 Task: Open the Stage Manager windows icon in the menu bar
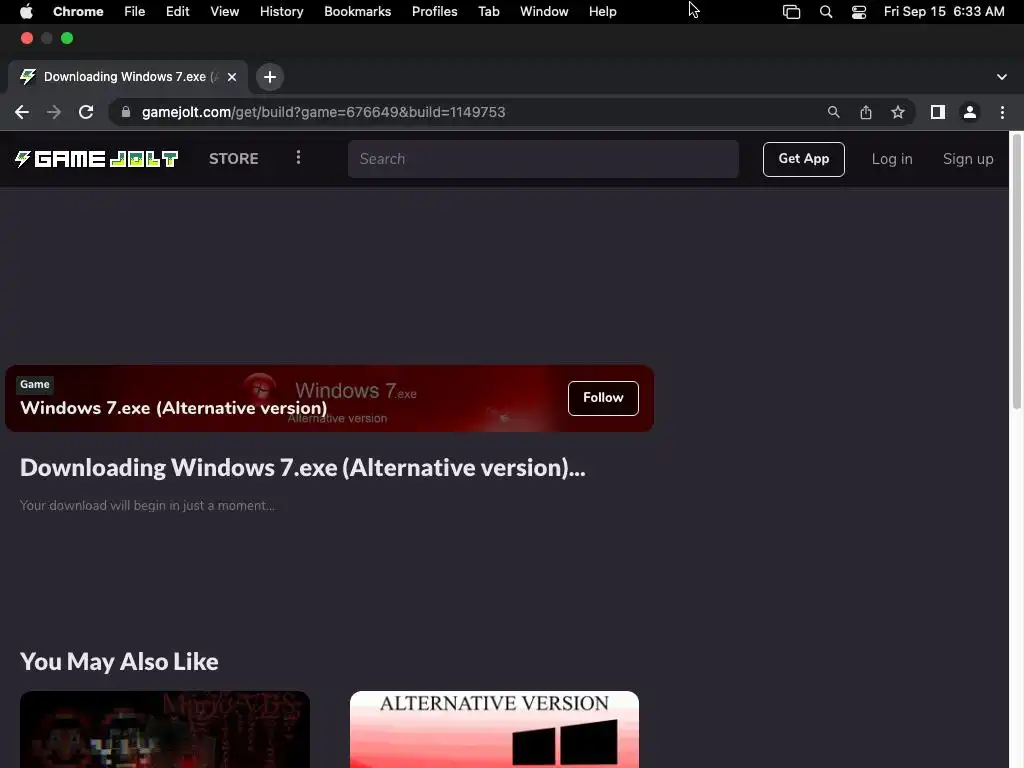tap(792, 12)
